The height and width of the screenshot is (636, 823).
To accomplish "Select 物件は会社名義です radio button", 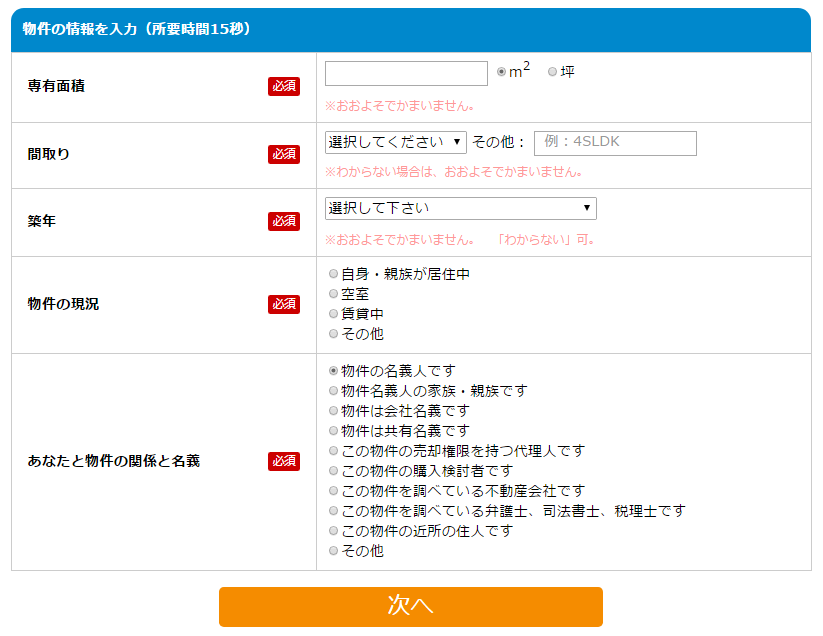I will click(x=334, y=411).
